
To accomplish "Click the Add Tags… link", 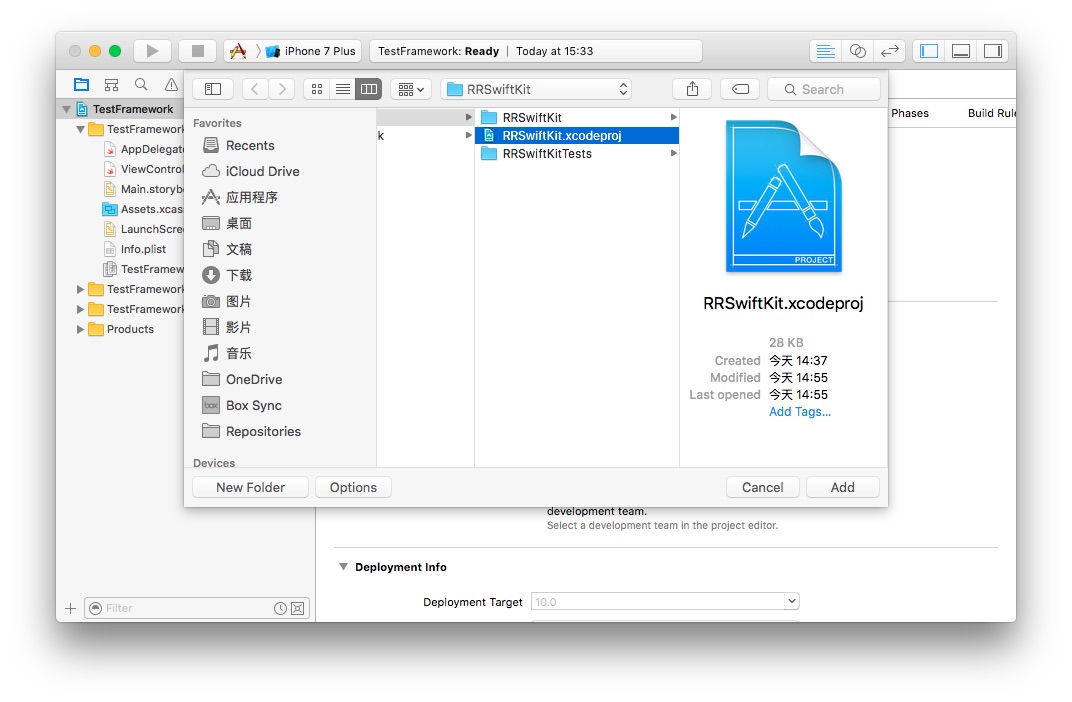I will 799,411.
